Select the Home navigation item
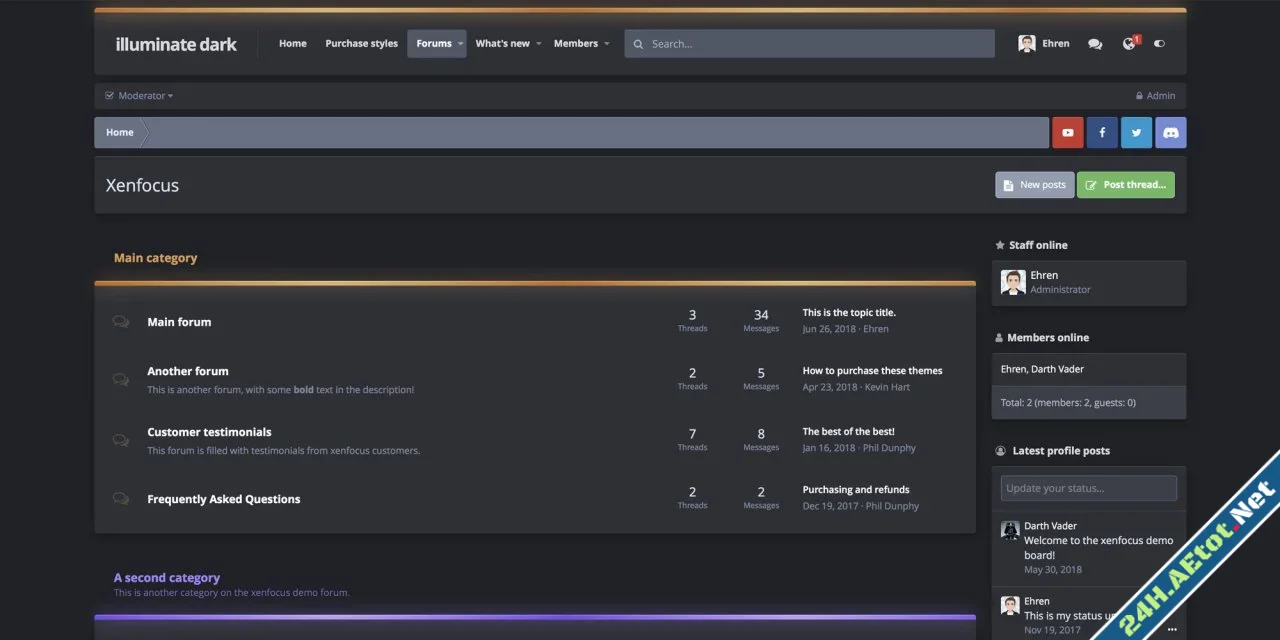Image resolution: width=1280 pixels, height=640 pixels. point(292,44)
